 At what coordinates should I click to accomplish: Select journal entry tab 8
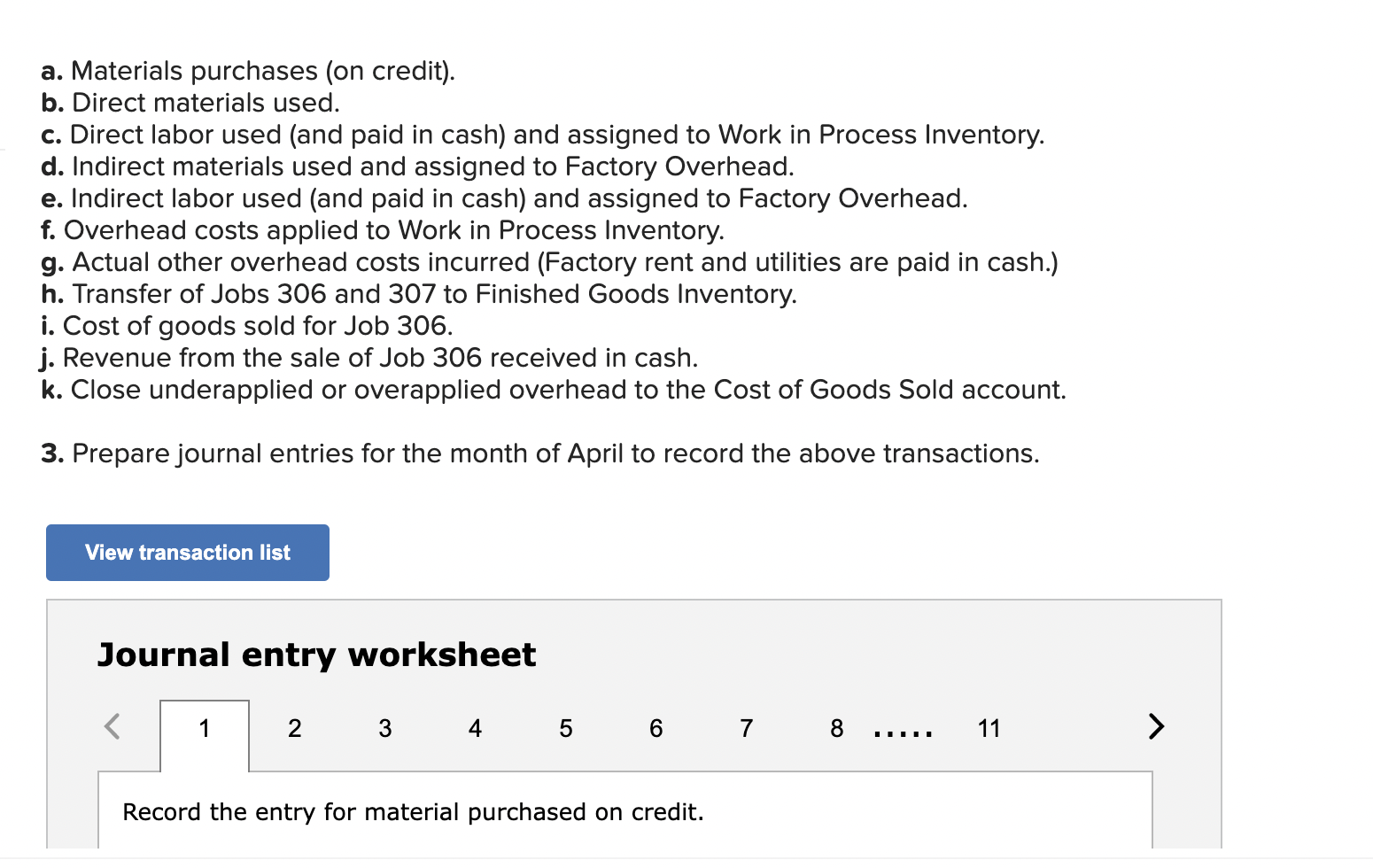click(x=836, y=728)
